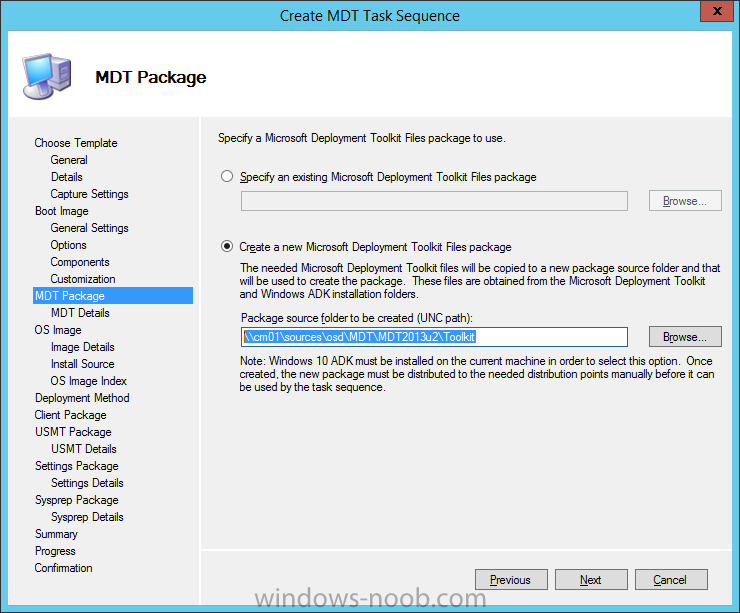This screenshot has height=613, width=740.
Task: Select Choose Template step
Action: 76,143
